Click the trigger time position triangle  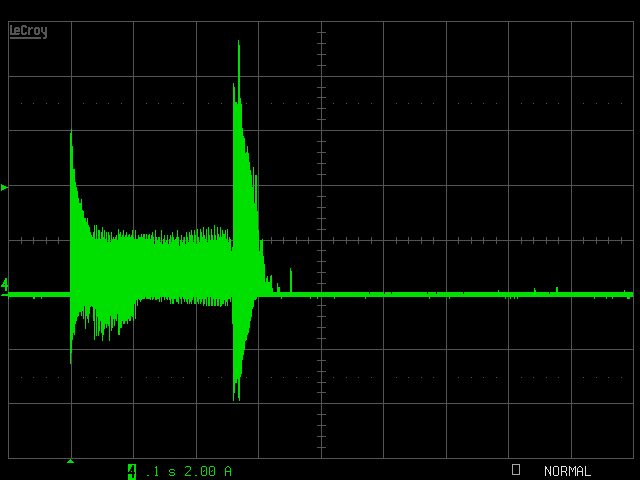(x=70, y=461)
